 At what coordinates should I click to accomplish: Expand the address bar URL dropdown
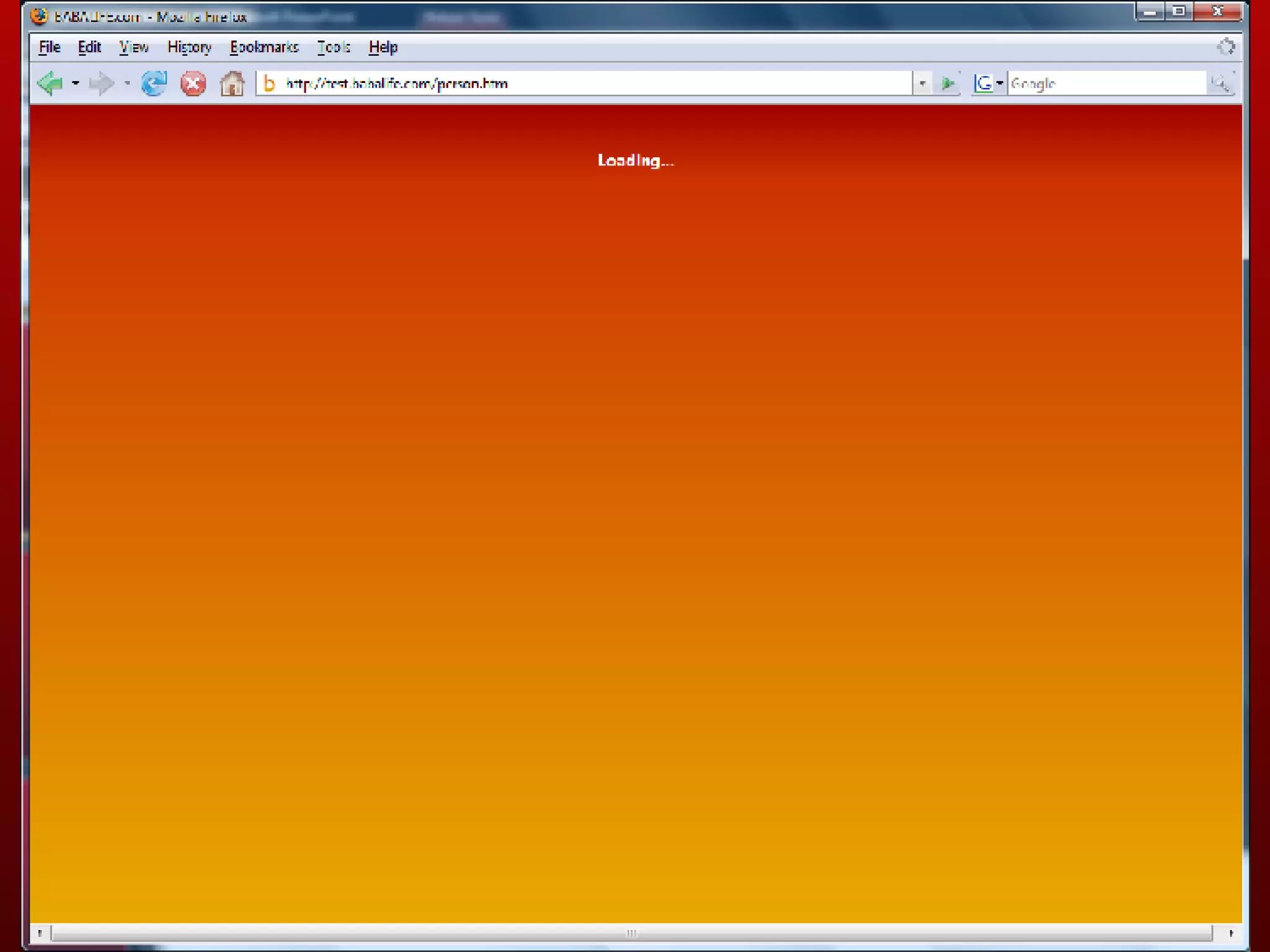point(922,83)
